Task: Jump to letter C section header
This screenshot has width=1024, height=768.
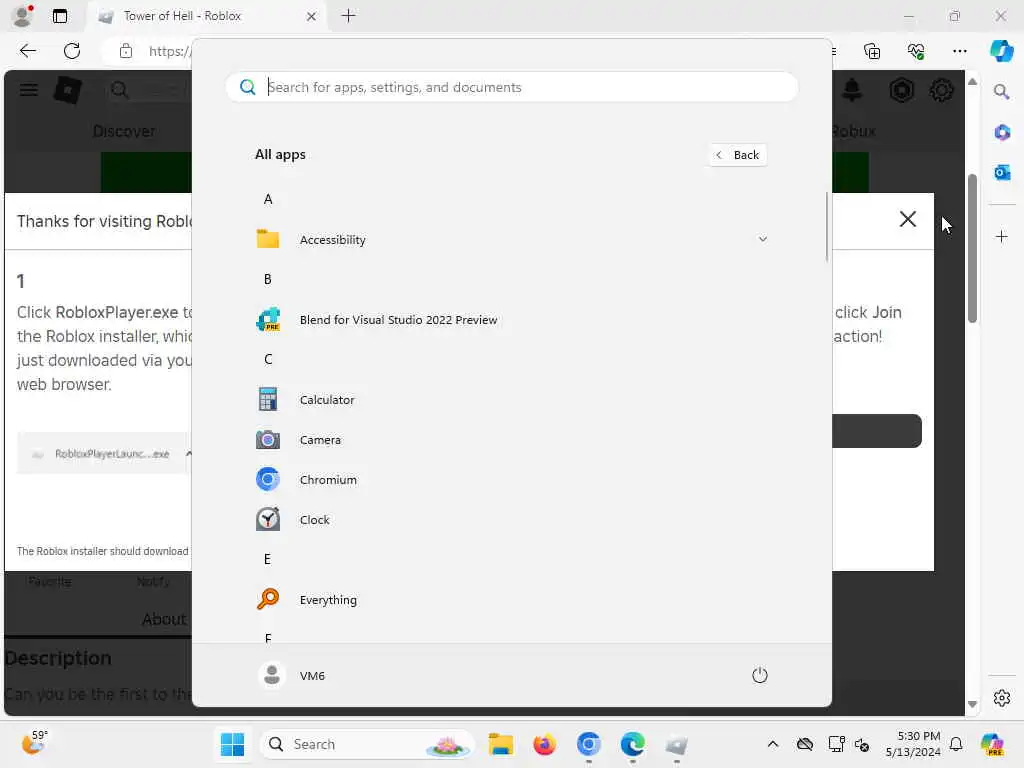Action: click(268, 359)
